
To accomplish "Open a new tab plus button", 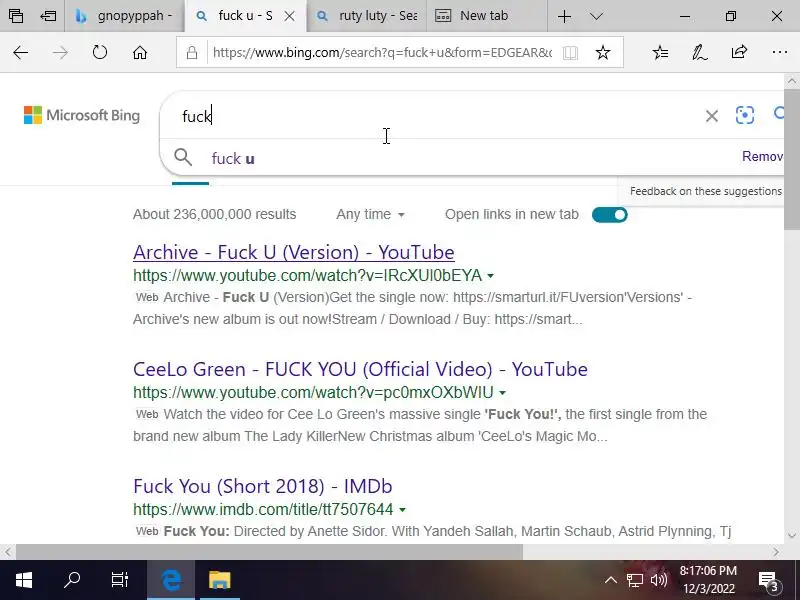I will 564,16.
